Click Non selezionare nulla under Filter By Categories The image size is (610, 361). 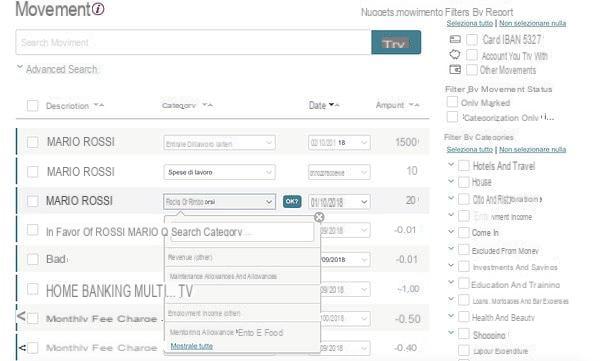point(533,149)
